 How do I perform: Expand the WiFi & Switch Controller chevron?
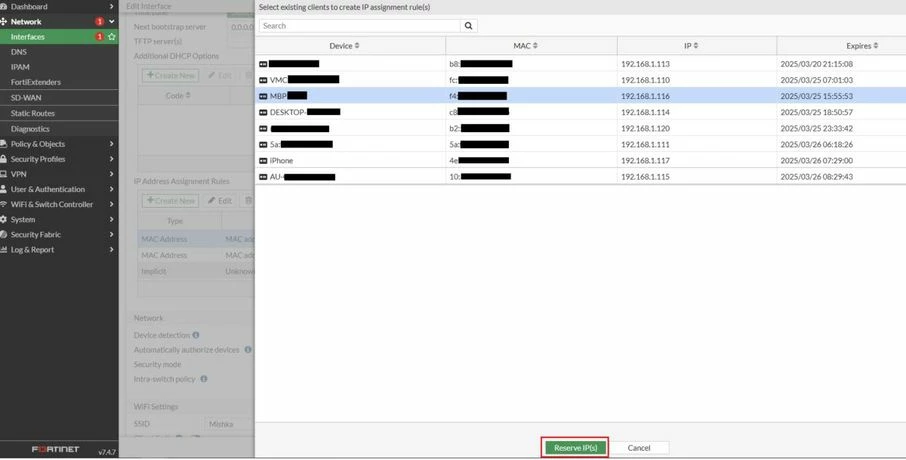(112, 204)
